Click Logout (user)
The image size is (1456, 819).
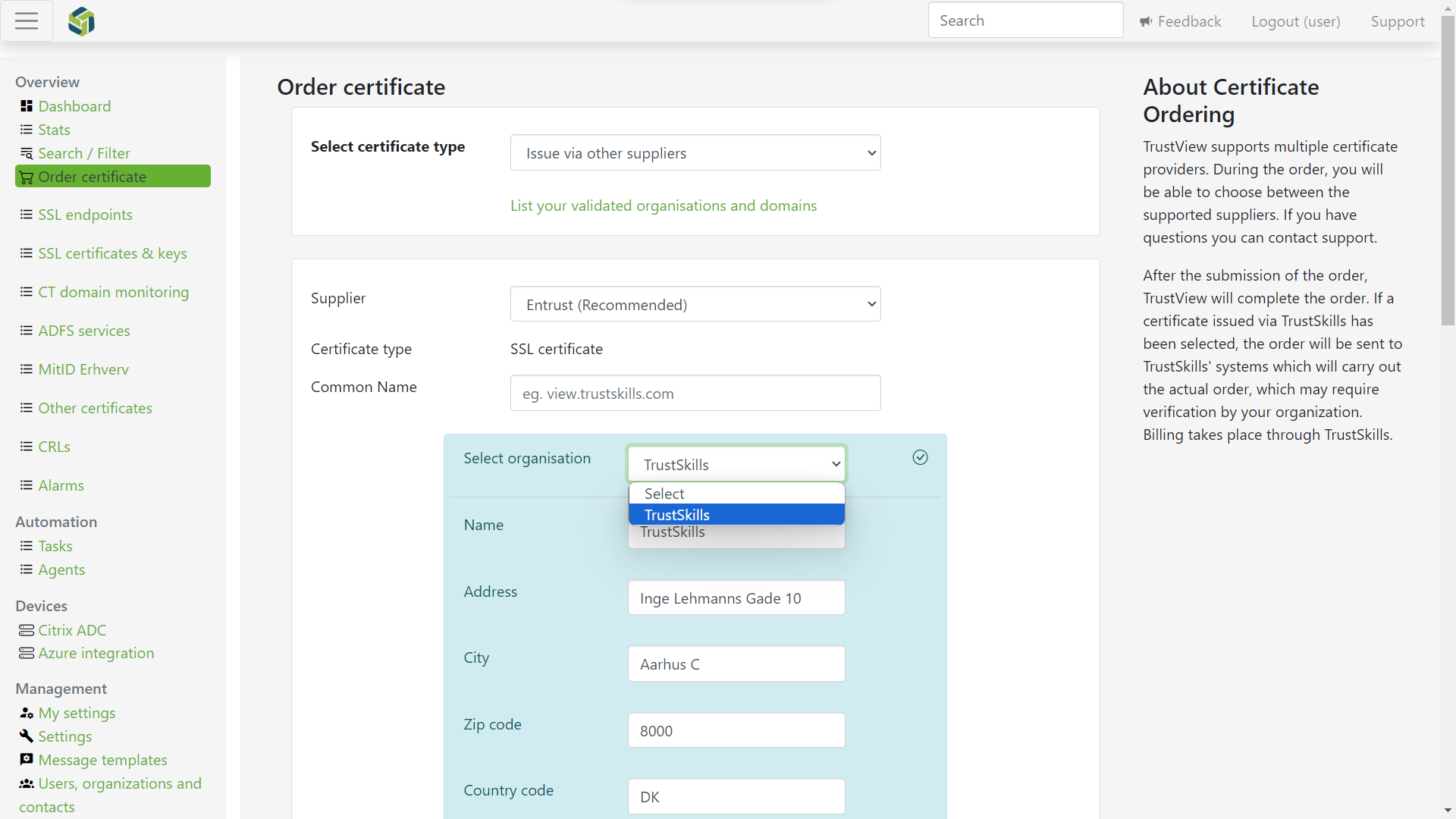1295,21
